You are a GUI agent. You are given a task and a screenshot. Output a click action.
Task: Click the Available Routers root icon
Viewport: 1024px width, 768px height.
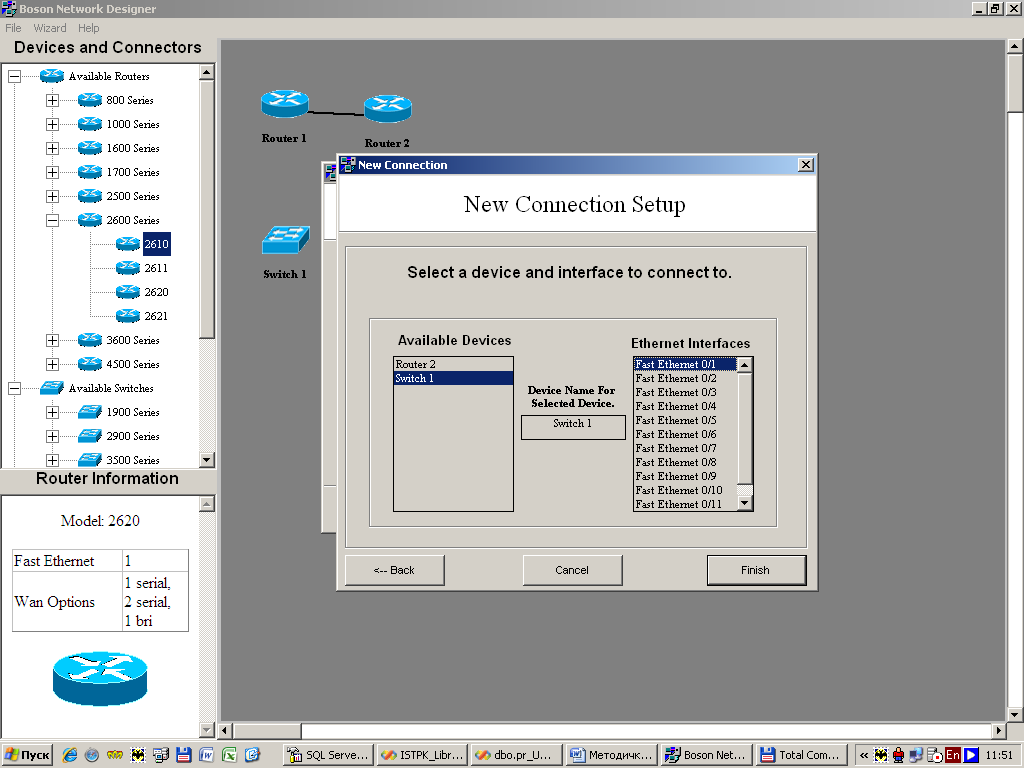tap(52, 76)
